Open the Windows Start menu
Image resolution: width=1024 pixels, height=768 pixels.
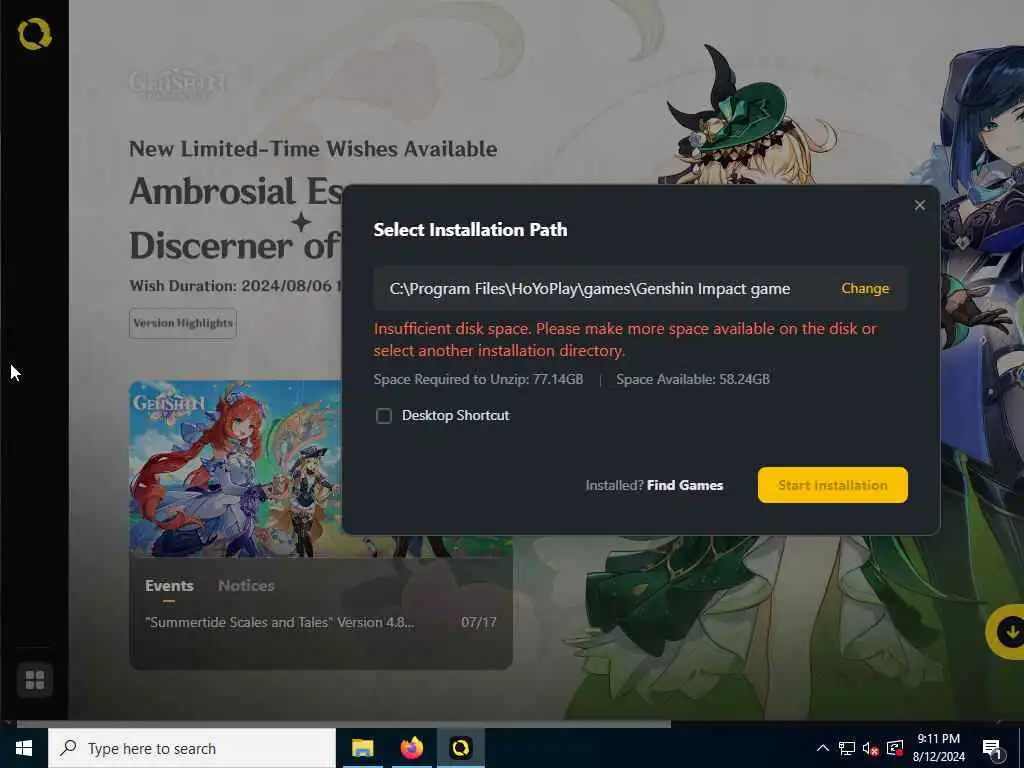[x=24, y=748]
